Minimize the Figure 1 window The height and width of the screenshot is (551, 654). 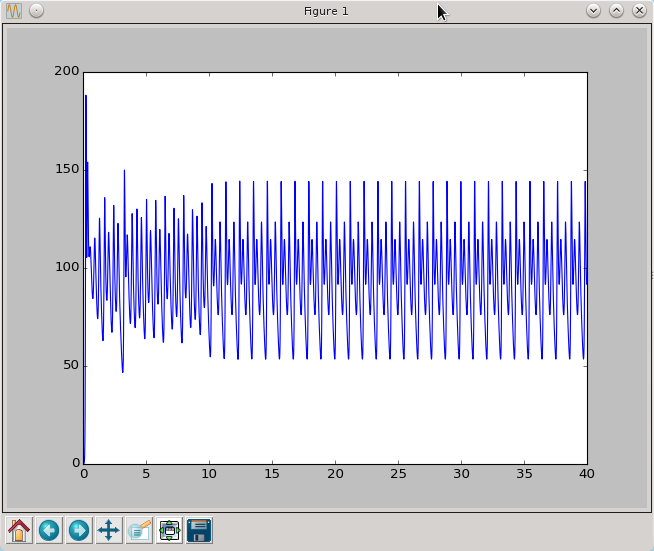point(593,11)
